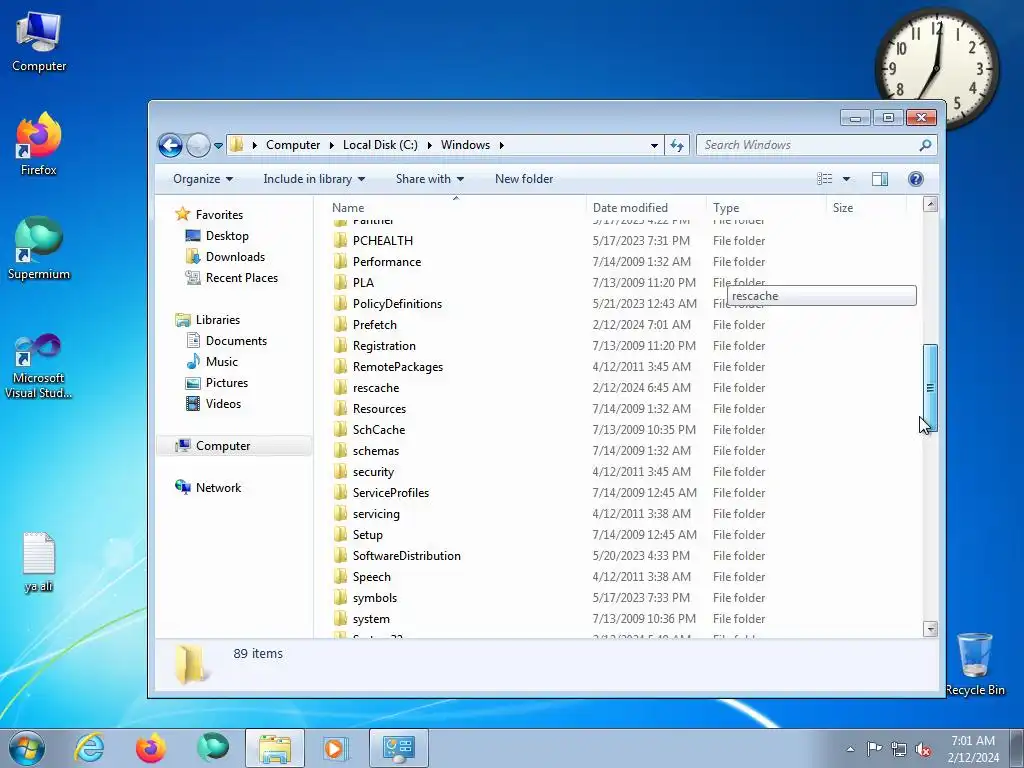Select the PolicyDefinitions folder

[397, 304]
